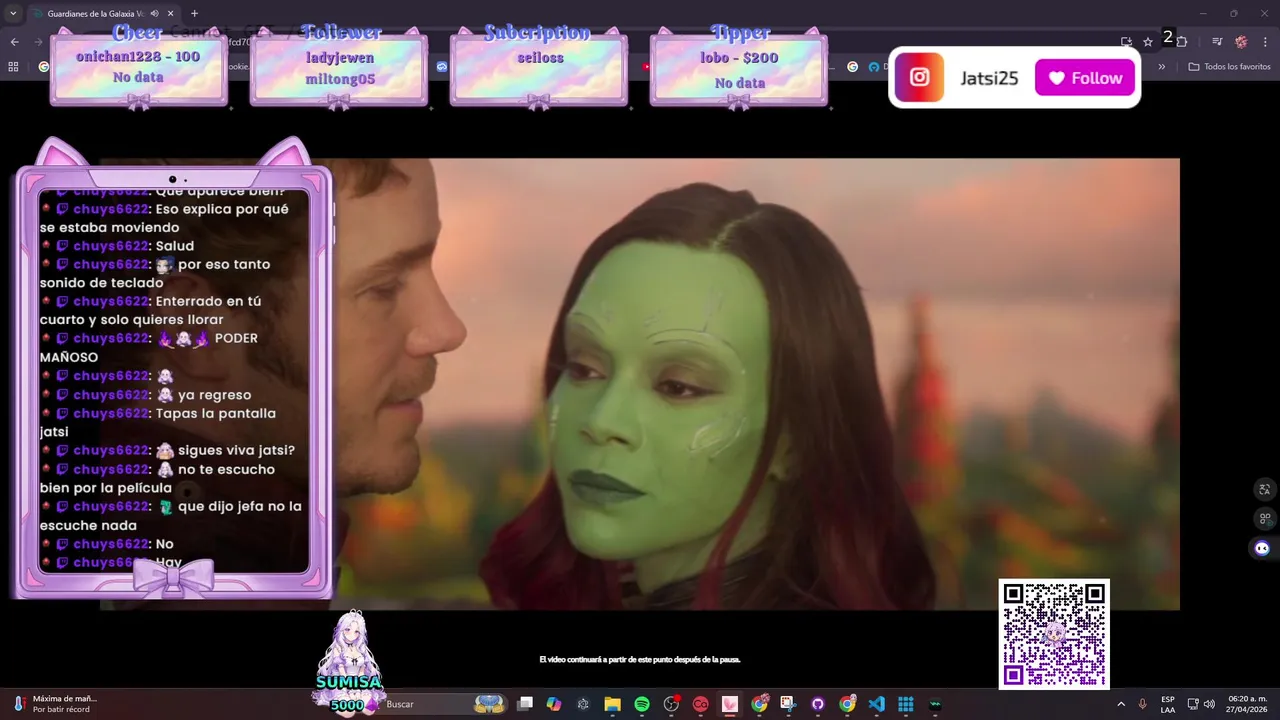The image size is (1280, 720).
Task: Click chat message 'ya regreso'
Action: (x=214, y=395)
